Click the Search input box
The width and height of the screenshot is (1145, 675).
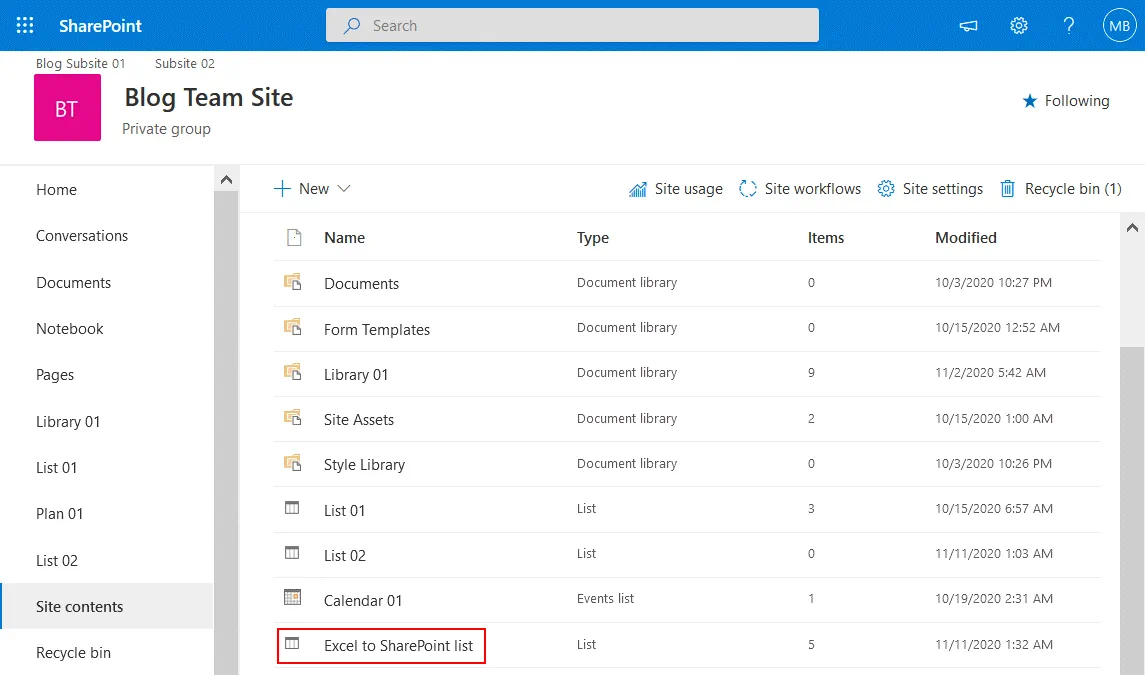(x=572, y=26)
